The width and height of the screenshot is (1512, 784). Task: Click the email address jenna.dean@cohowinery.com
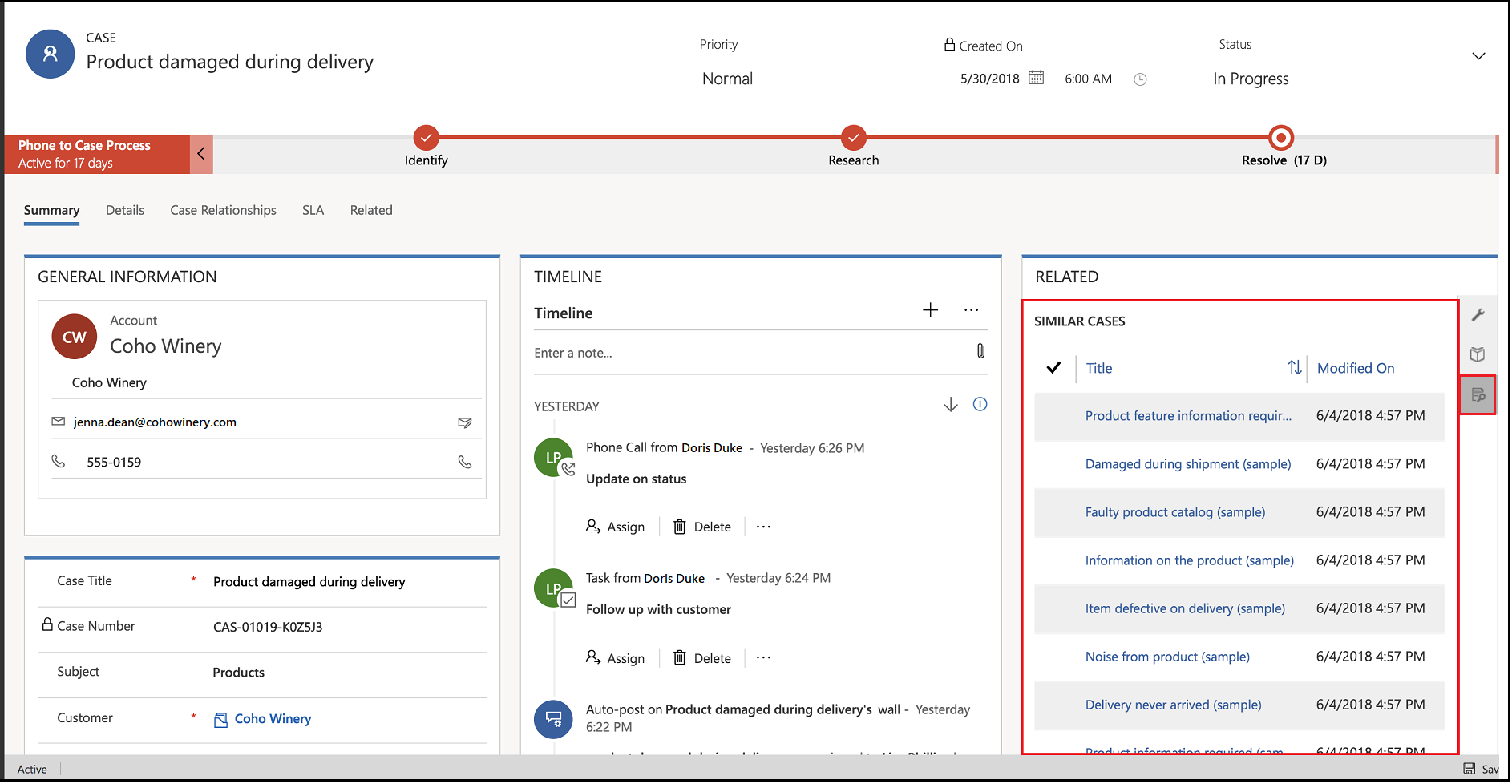(x=155, y=422)
